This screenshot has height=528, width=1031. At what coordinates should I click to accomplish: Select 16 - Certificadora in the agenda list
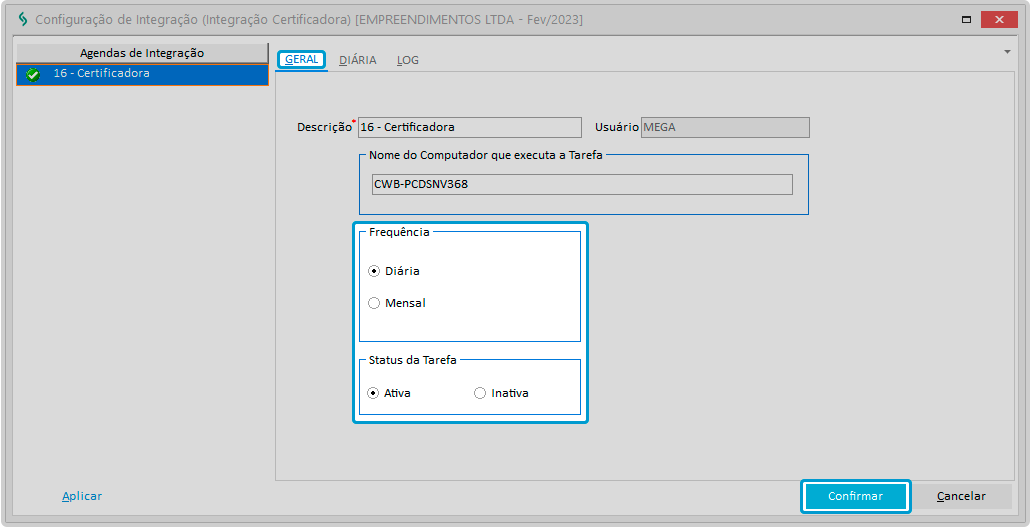point(142,74)
